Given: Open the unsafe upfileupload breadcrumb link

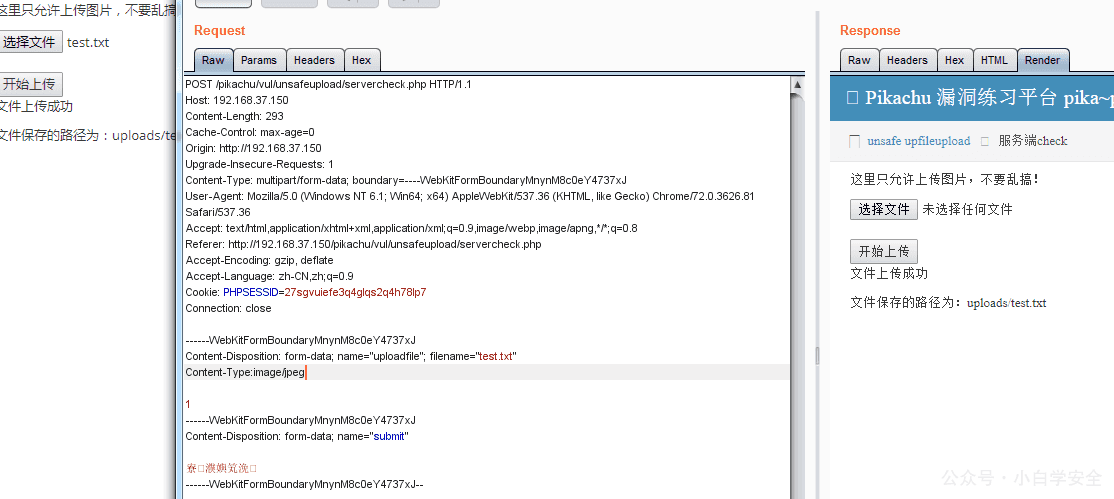Looking at the screenshot, I should [919, 141].
